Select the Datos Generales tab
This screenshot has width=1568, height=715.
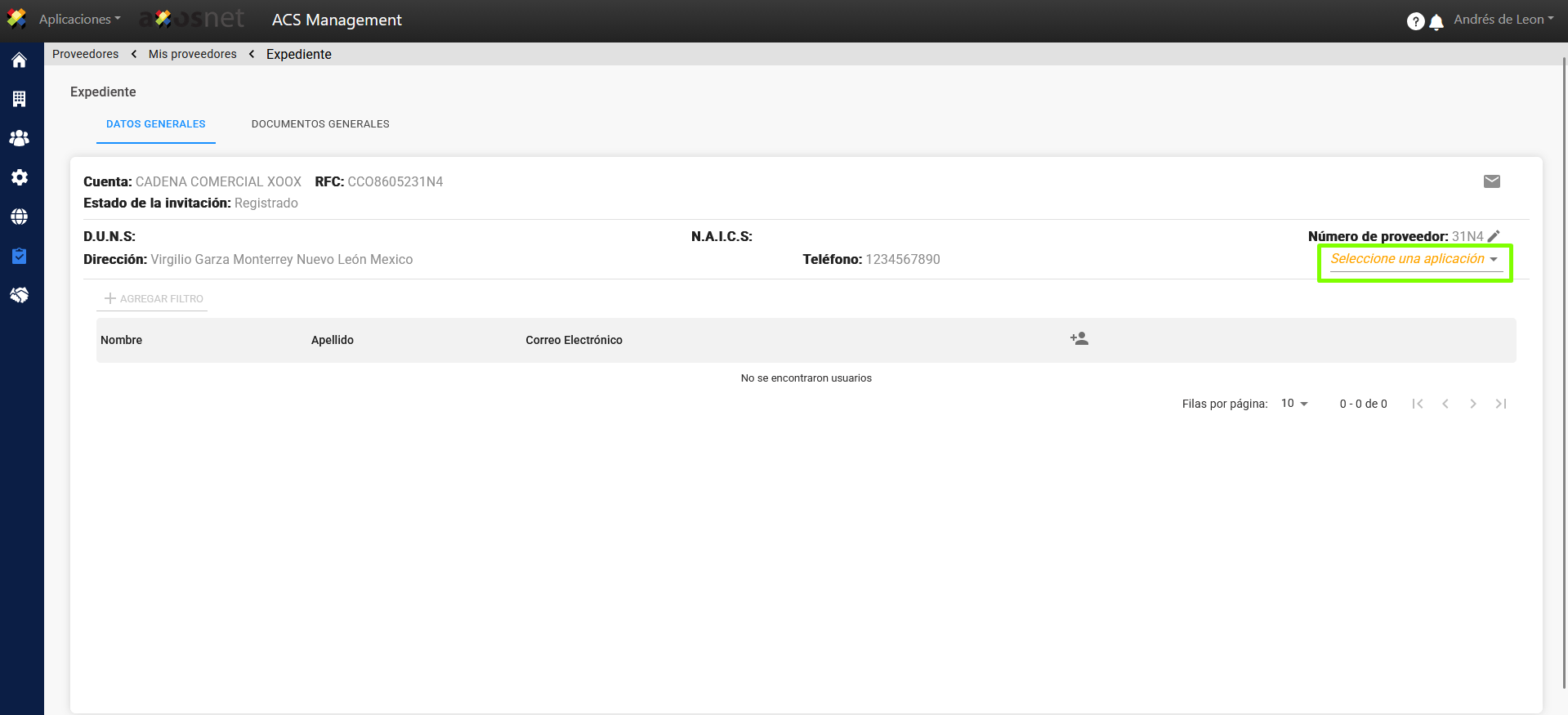pos(156,124)
